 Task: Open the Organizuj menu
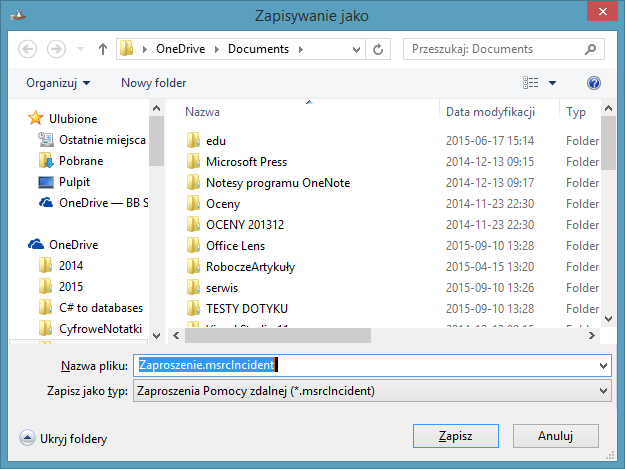58,83
